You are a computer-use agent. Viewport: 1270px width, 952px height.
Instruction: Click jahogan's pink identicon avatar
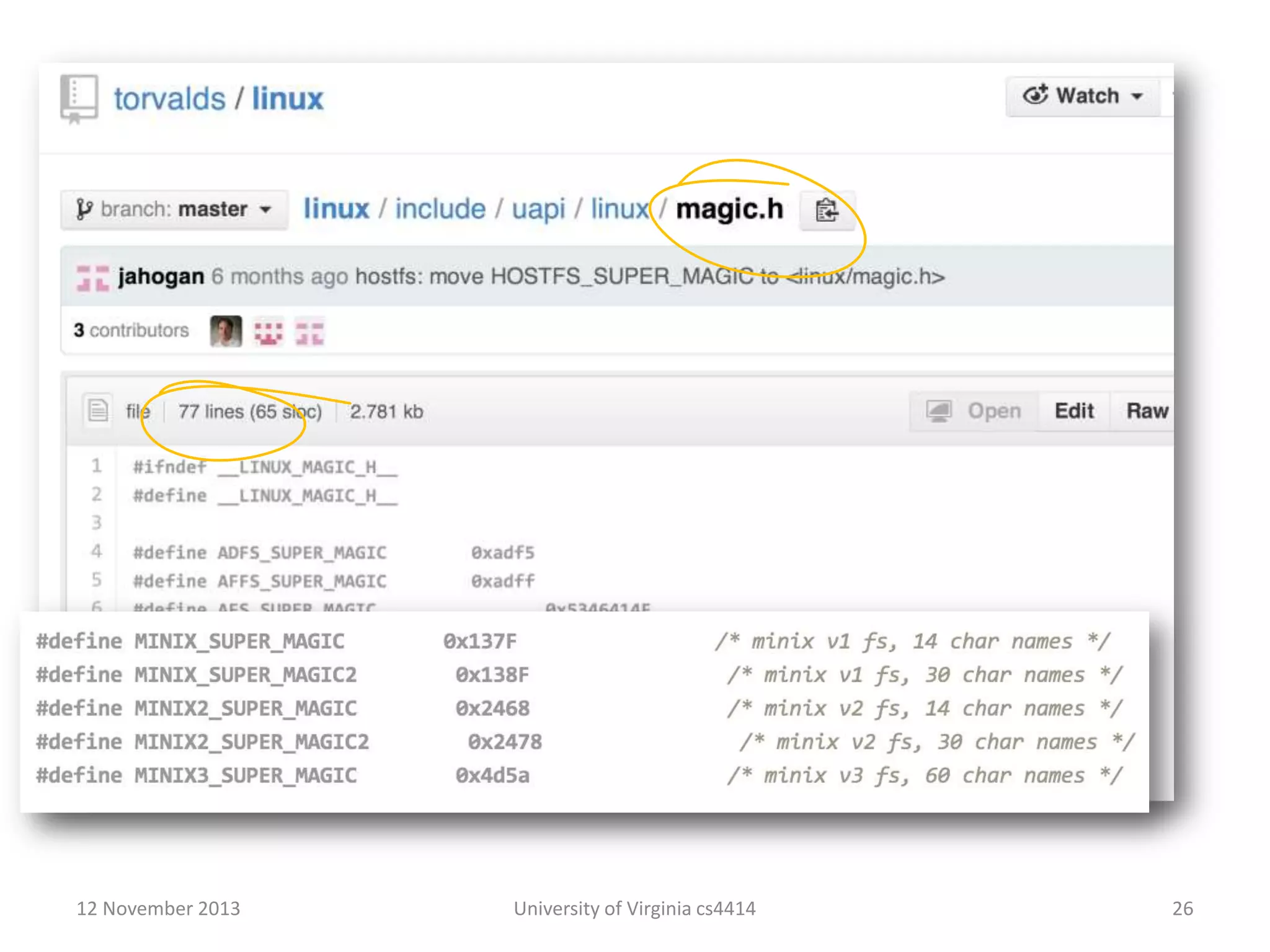click(x=92, y=277)
